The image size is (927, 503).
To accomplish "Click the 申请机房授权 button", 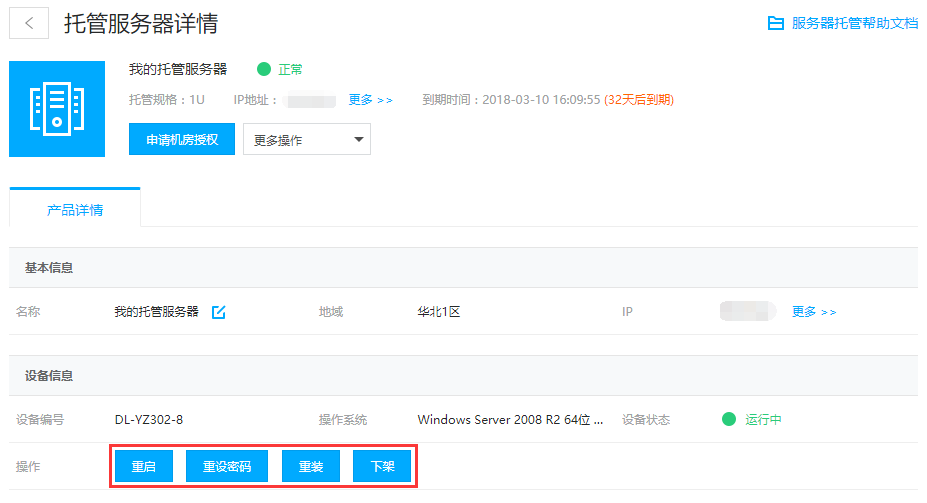I will [x=182, y=139].
